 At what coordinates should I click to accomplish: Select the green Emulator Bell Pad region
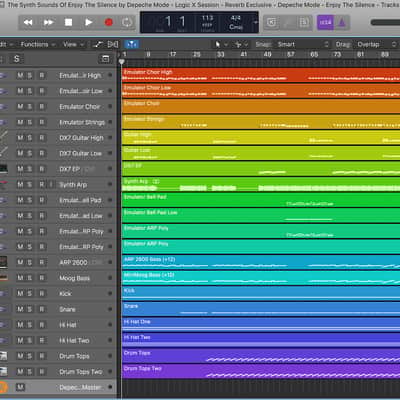point(261,200)
